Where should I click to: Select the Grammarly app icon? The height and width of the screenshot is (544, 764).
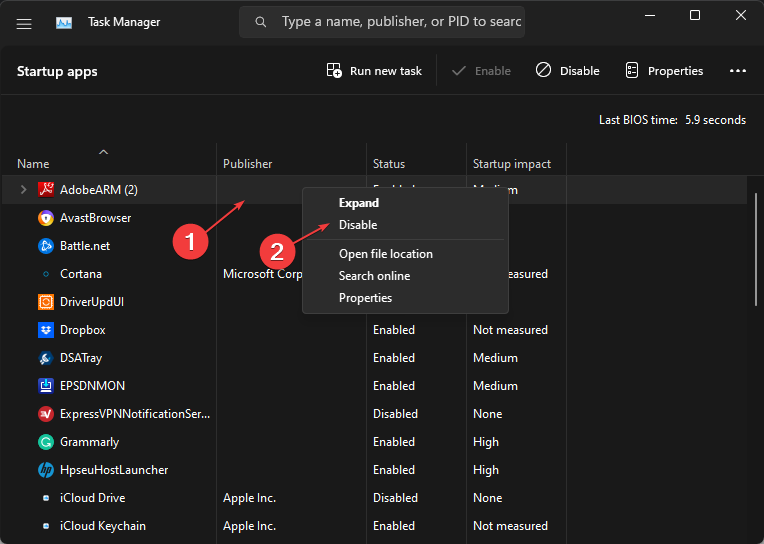click(45, 441)
